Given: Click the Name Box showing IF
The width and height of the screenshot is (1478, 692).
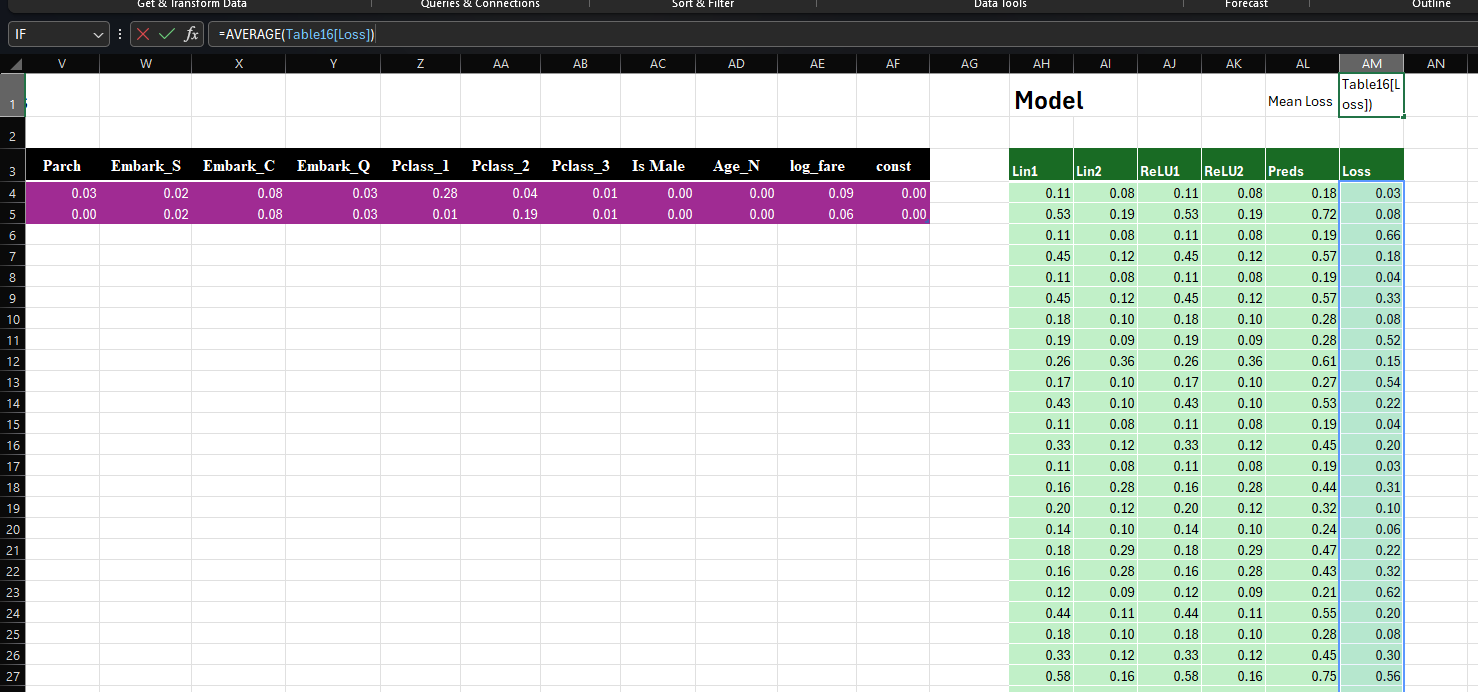Looking at the screenshot, I should (50, 35).
